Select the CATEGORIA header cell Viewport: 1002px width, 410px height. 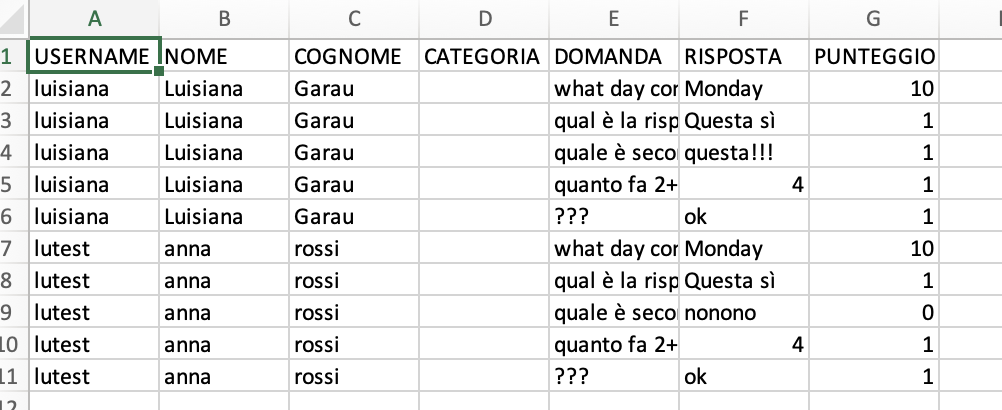[484, 56]
